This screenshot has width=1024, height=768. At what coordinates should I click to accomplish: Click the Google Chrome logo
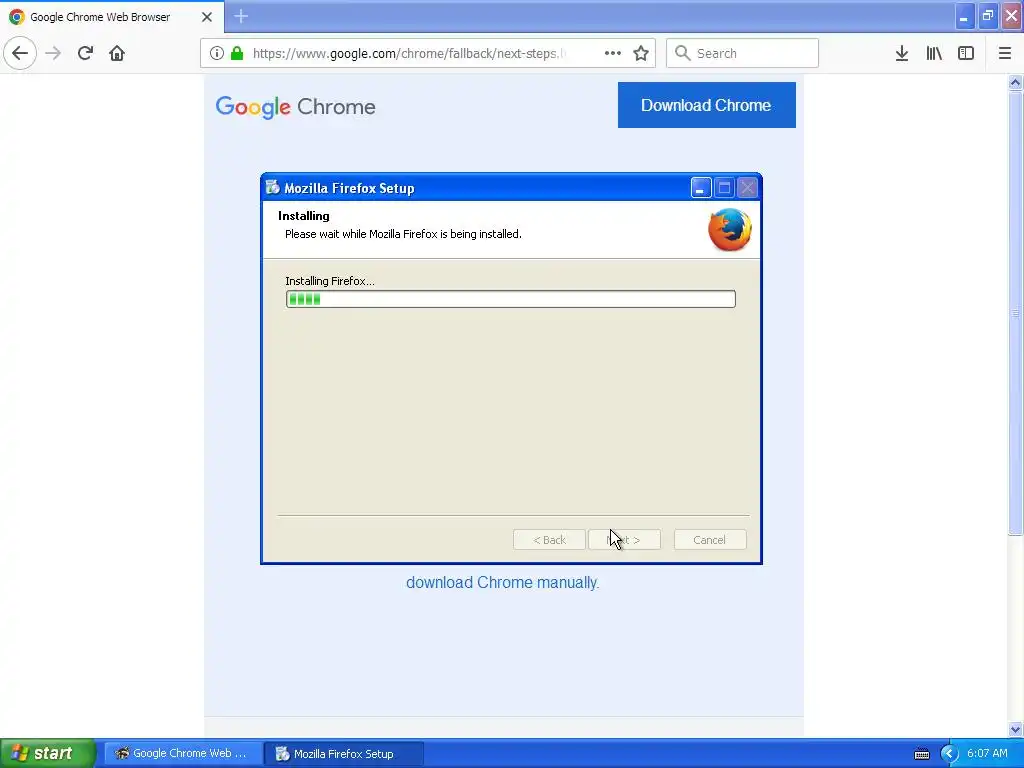pyautogui.click(x=296, y=106)
